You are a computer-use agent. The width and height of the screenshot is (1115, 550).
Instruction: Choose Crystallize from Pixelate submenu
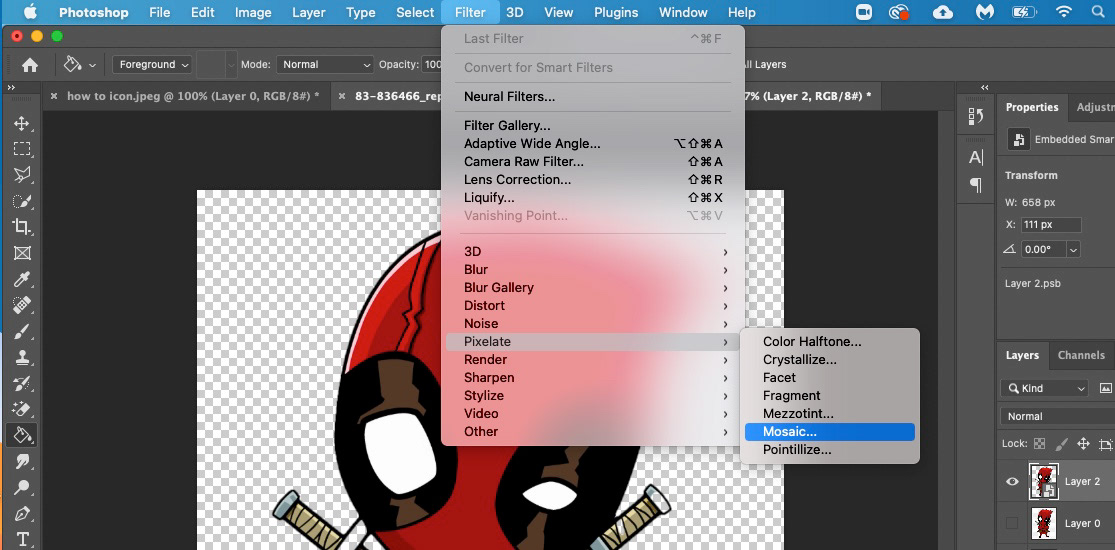[x=830, y=360]
